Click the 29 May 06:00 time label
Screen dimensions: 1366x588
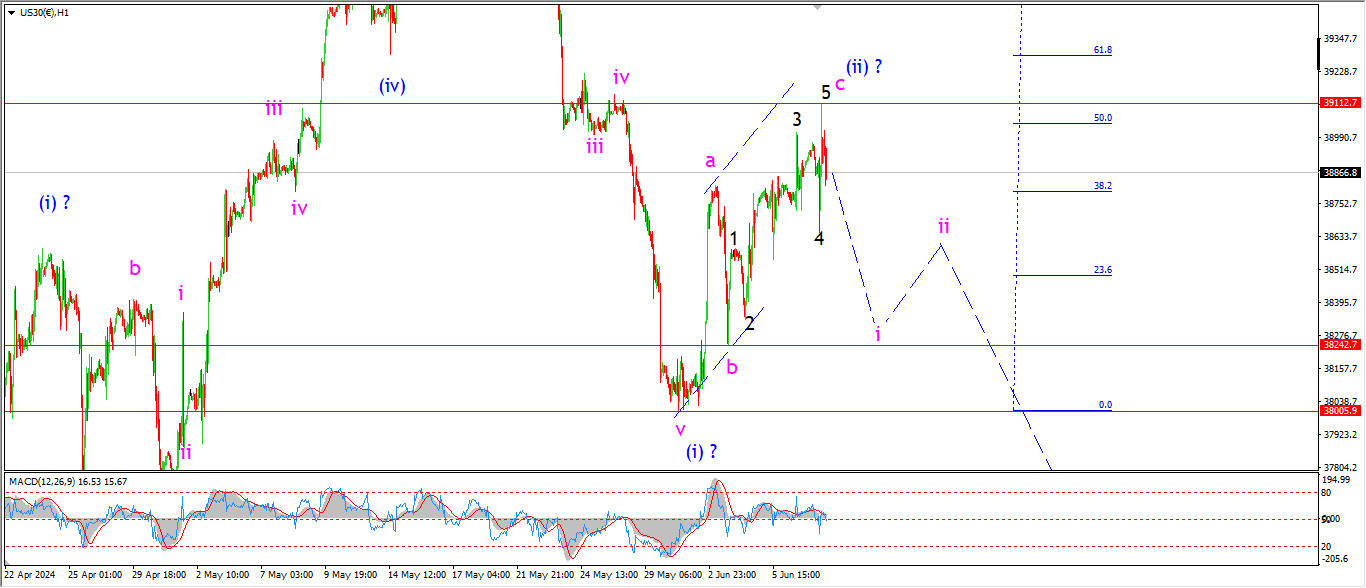(672, 576)
